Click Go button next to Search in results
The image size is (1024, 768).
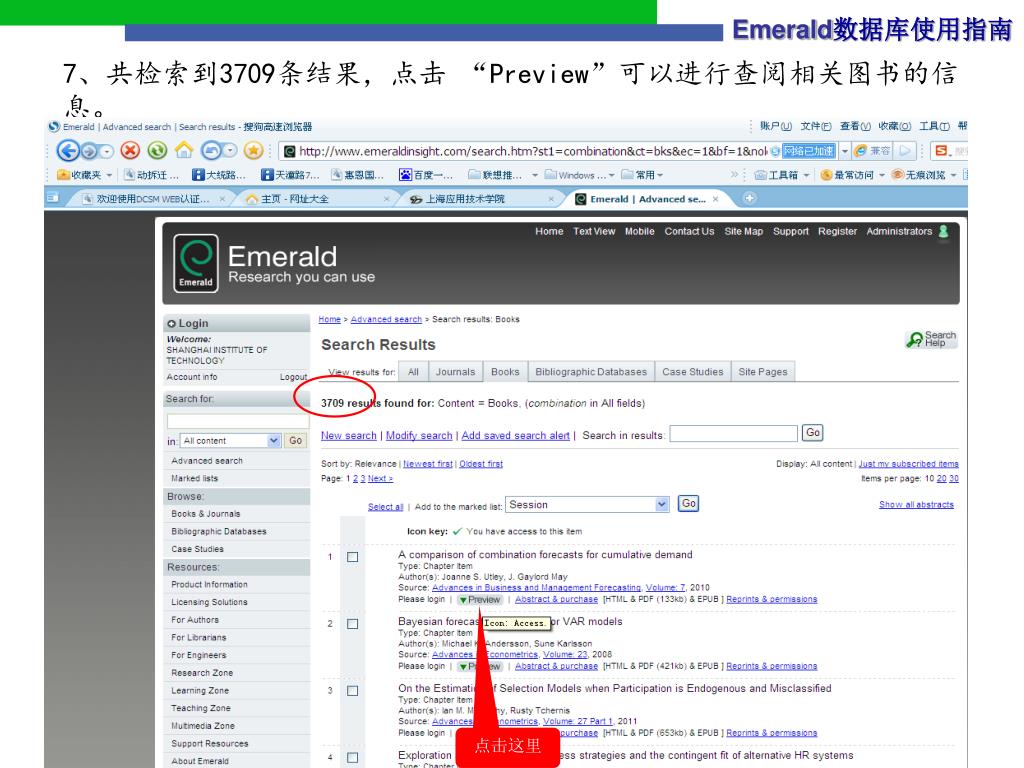(812, 432)
